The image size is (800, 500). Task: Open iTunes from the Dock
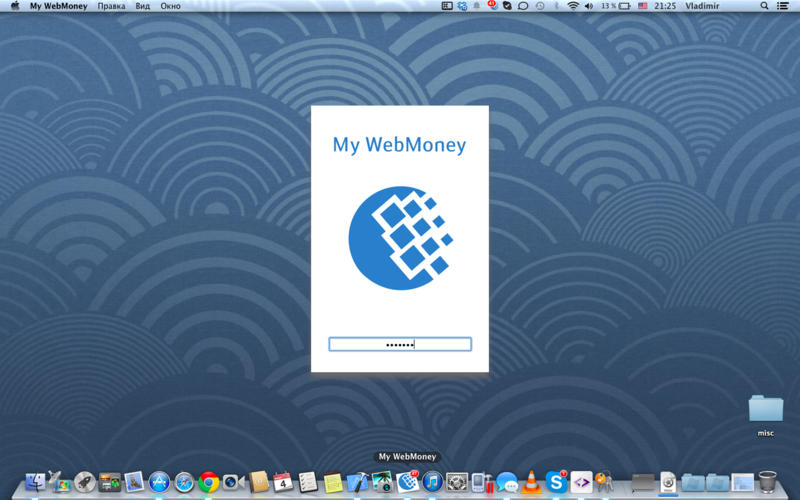click(432, 482)
